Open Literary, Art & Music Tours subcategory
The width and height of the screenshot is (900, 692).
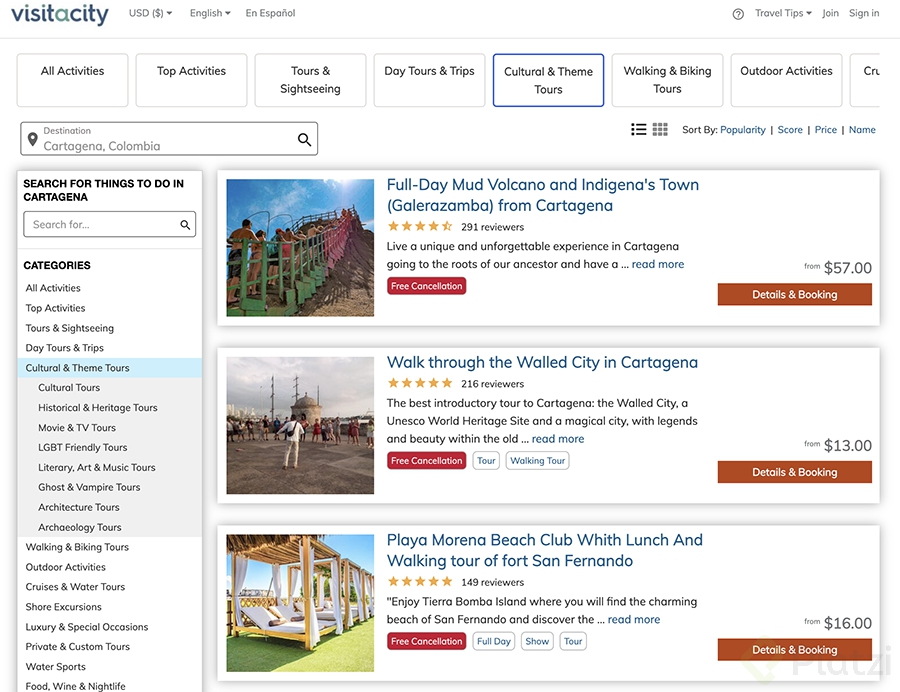[x=96, y=468]
